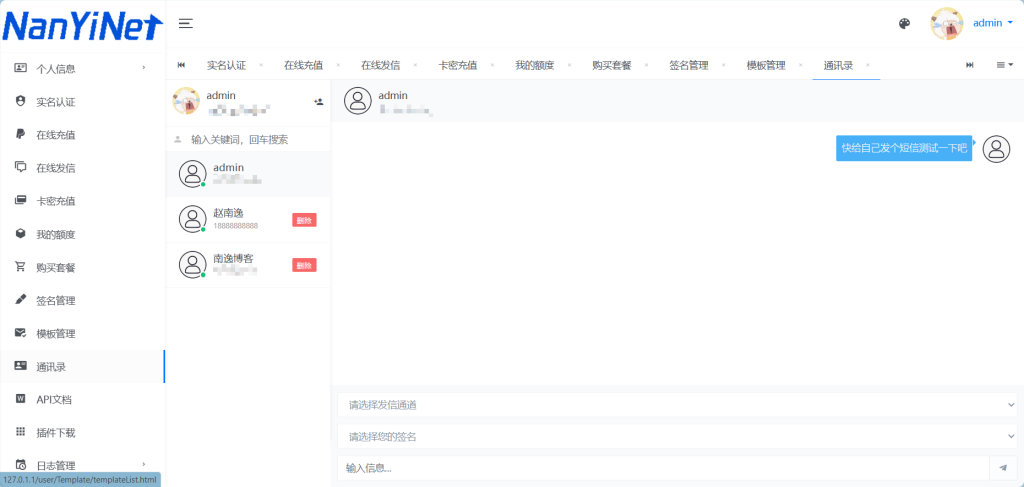Close the 在线发信 tab

pos(415,65)
